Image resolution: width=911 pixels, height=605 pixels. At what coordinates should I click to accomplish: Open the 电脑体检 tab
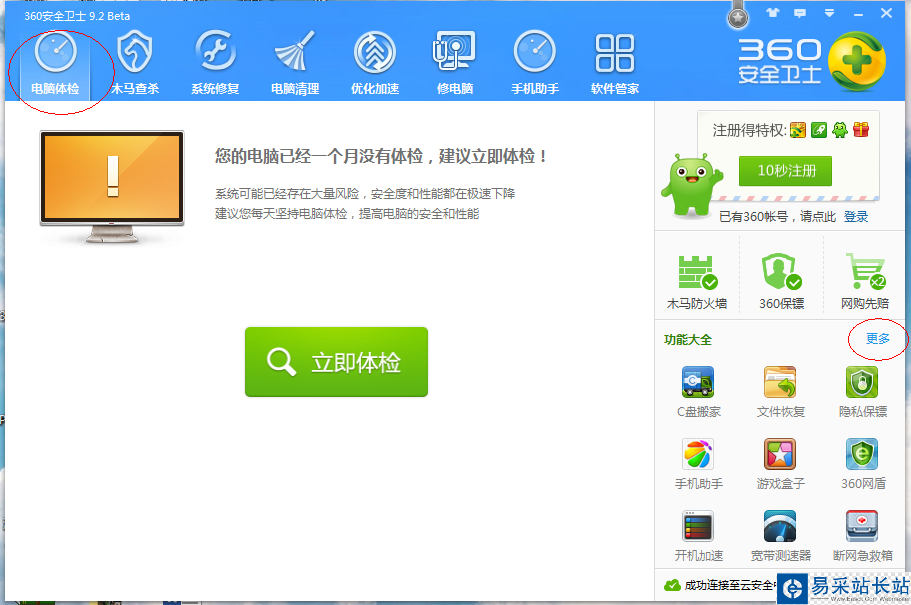click(x=55, y=64)
